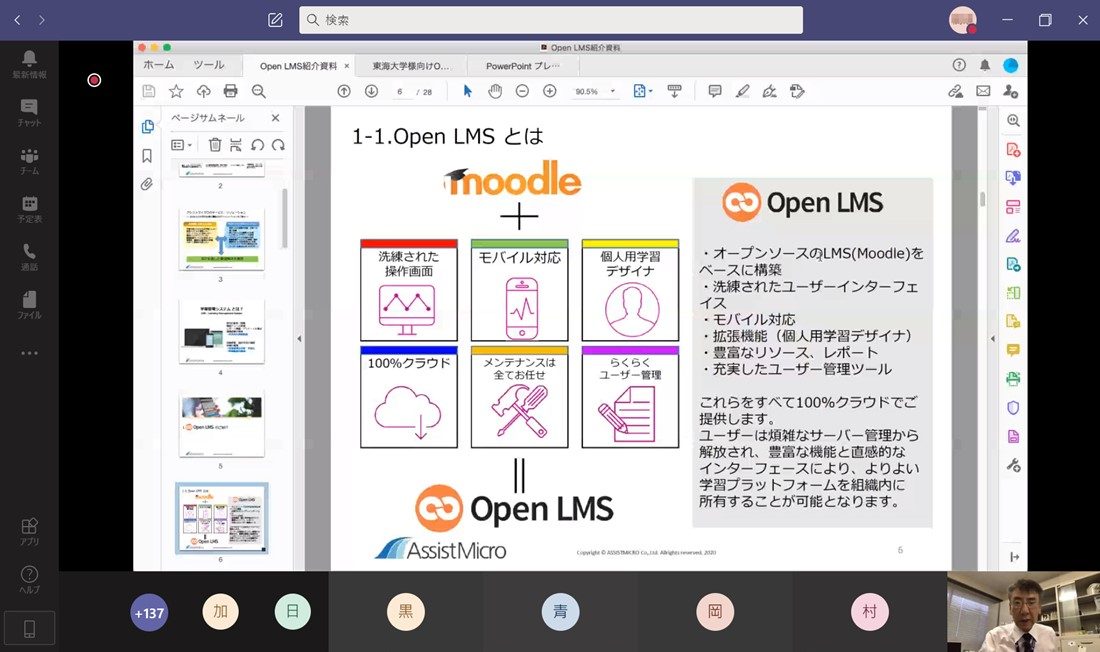The image size is (1100, 652).
Task: Zoom out with the minus button
Action: click(x=522, y=91)
